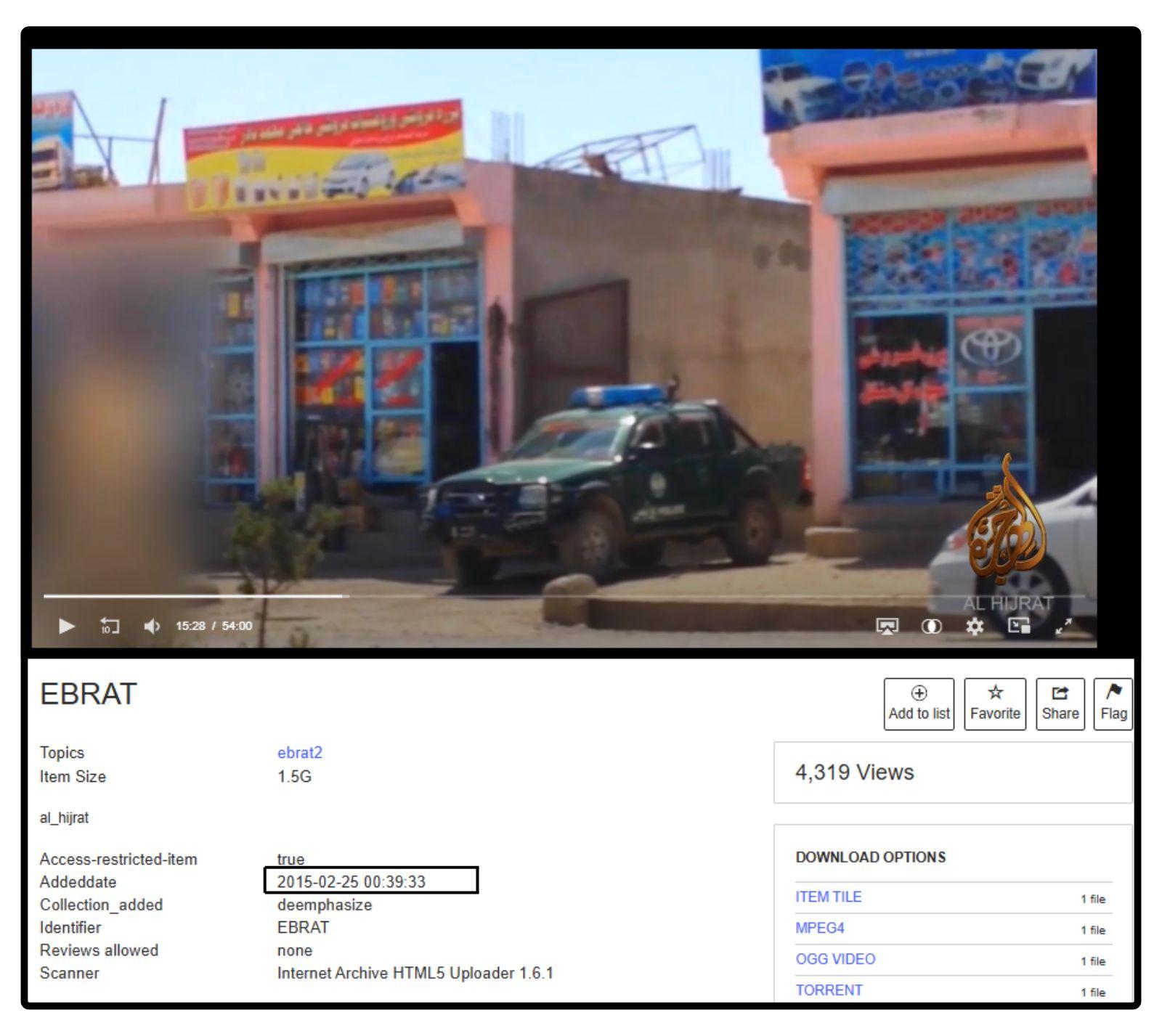Flag this item
The height and width of the screenshot is (1036, 1162).
pos(1113,703)
